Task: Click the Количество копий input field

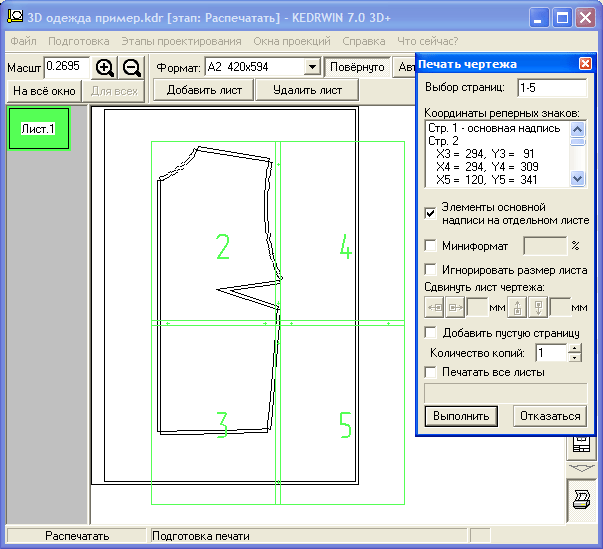Action: coord(551,353)
